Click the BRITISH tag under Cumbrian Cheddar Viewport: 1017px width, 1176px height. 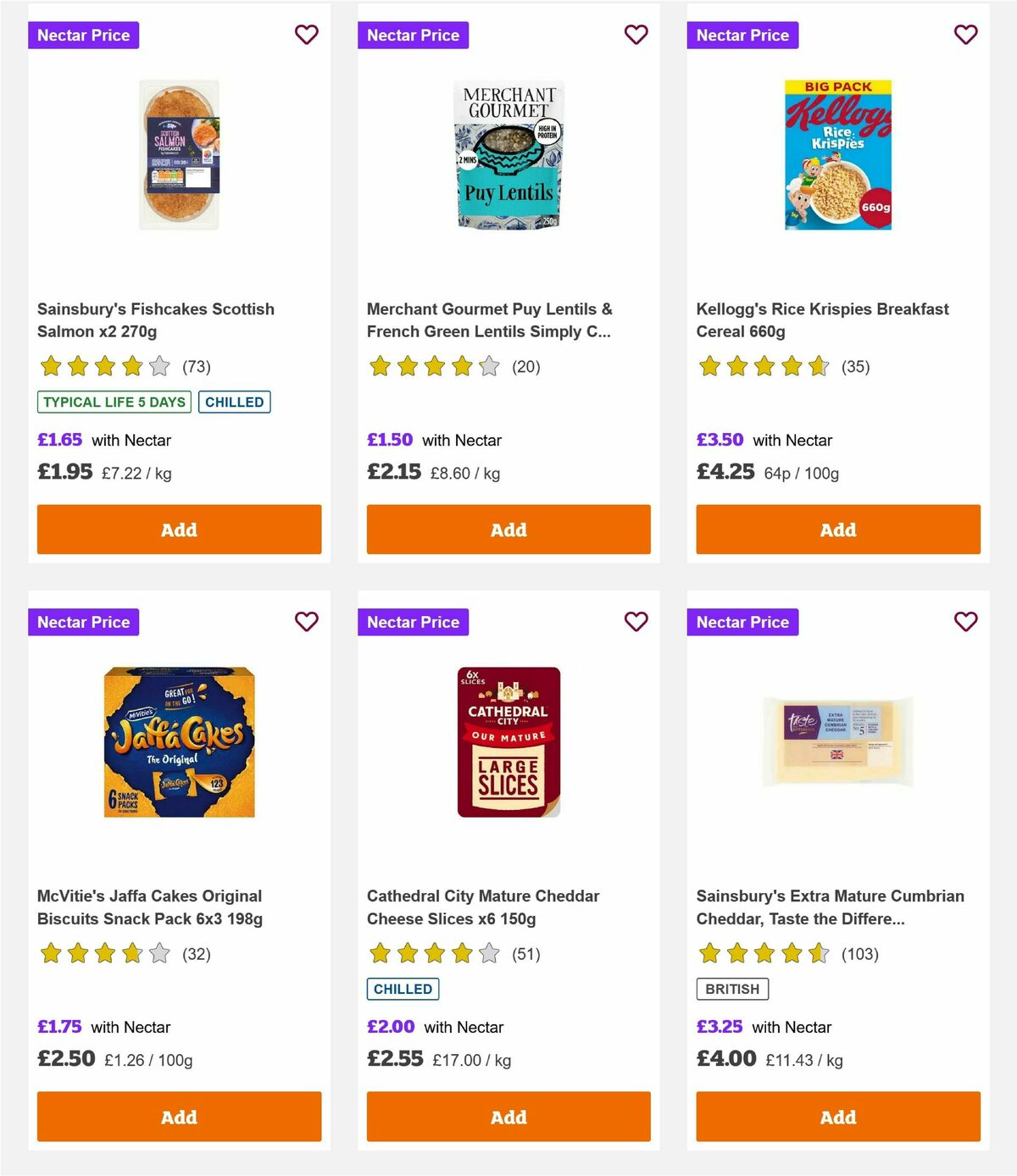732,988
